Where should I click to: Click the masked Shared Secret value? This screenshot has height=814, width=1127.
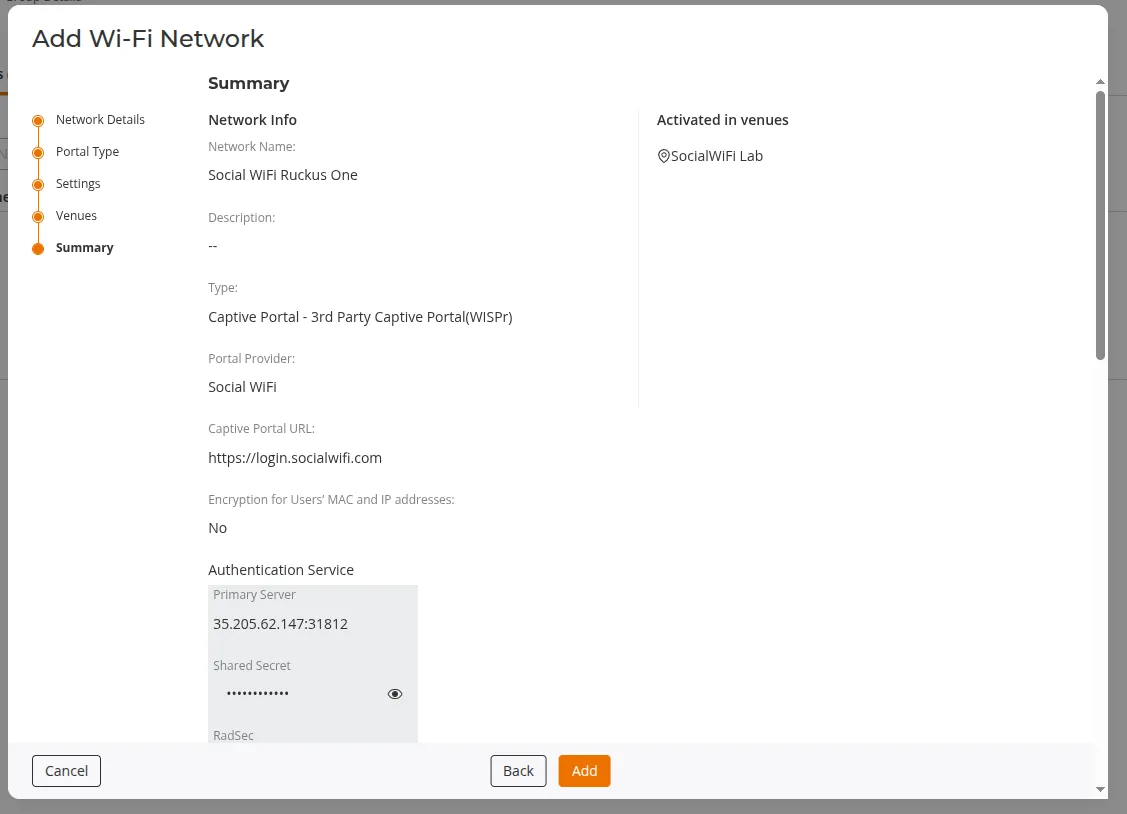pos(257,693)
